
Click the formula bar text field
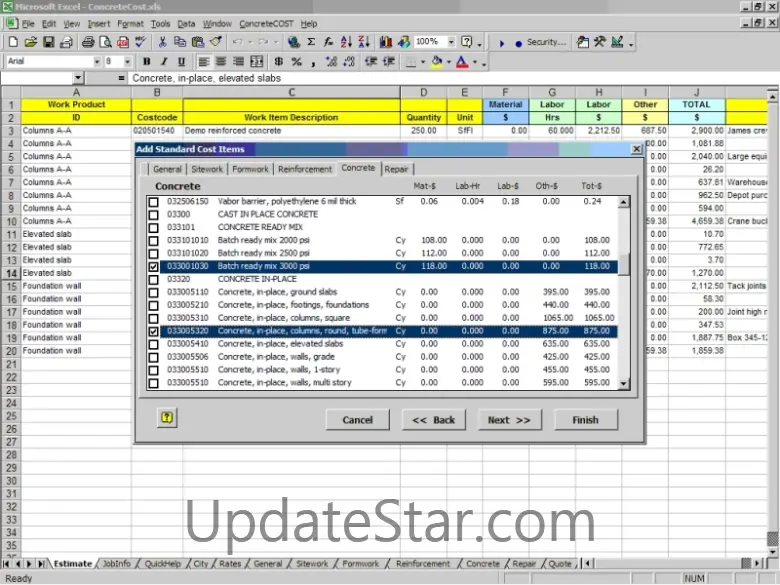[454, 78]
